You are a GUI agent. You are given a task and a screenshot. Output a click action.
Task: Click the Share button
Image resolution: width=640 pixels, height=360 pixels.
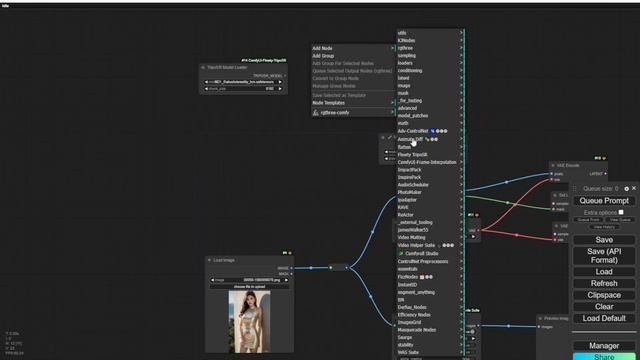pyautogui.click(x=604, y=356)
